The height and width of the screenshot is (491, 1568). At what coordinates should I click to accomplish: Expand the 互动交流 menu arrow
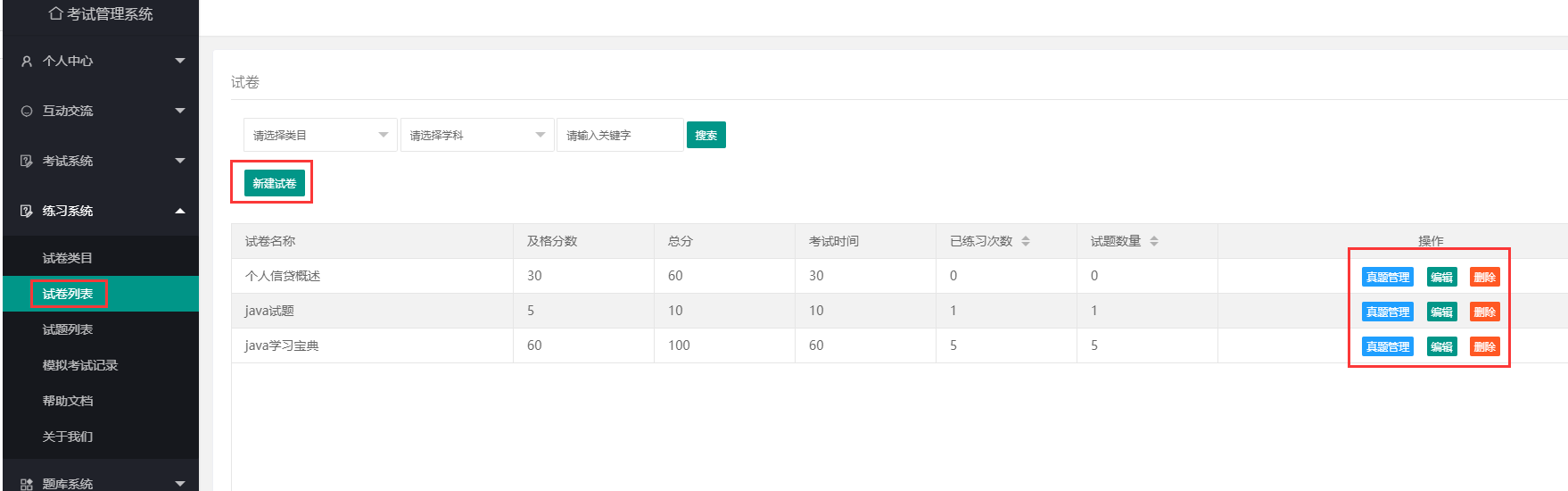[180, 111]
